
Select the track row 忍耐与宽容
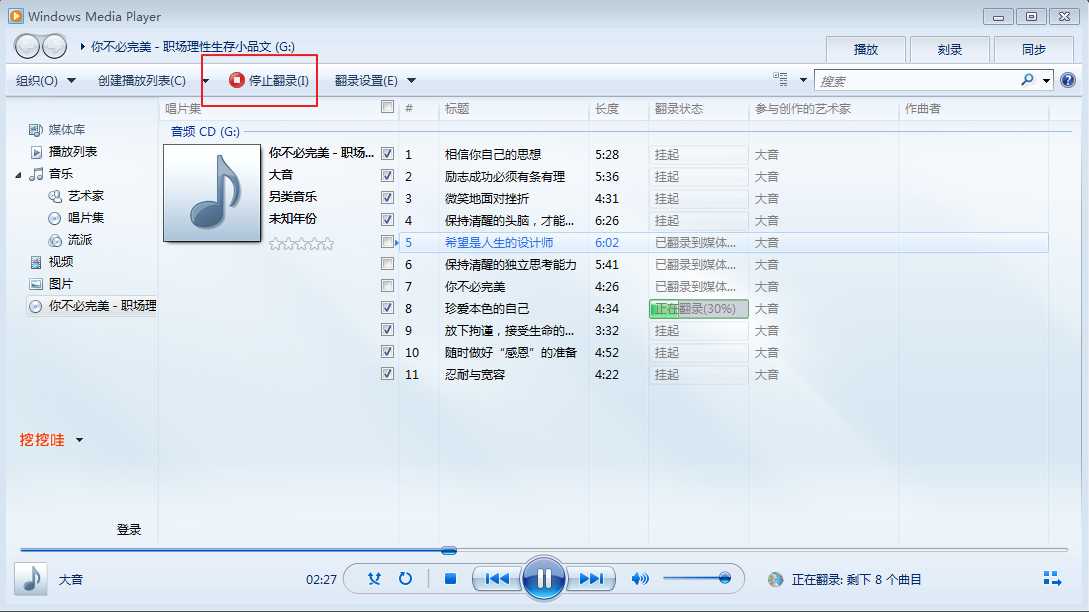[x=722, y=374]
